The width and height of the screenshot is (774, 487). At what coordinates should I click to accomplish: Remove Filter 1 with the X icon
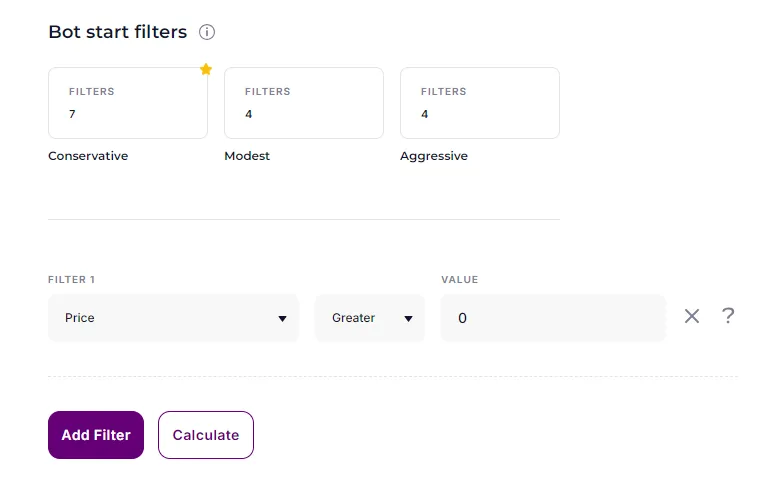[692, 316]
